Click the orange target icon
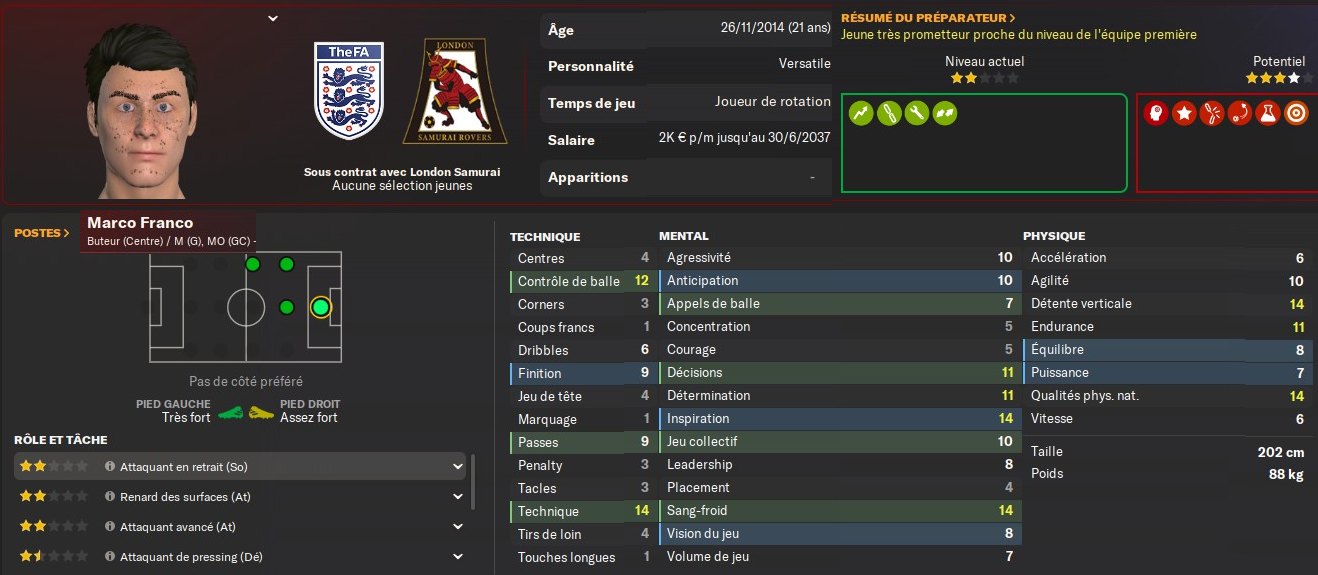1318x575 pixels. 1296,114
